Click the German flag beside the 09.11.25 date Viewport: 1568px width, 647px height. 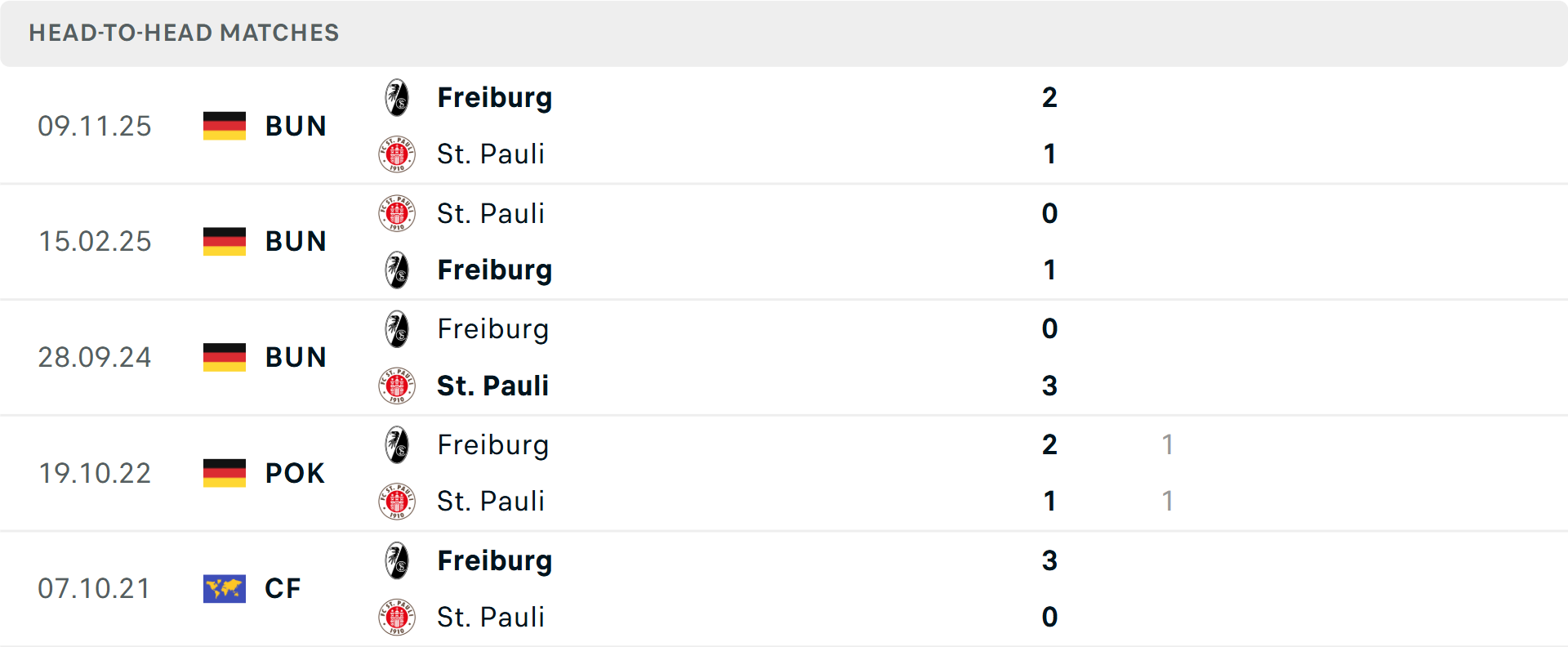tap(224, 126)
